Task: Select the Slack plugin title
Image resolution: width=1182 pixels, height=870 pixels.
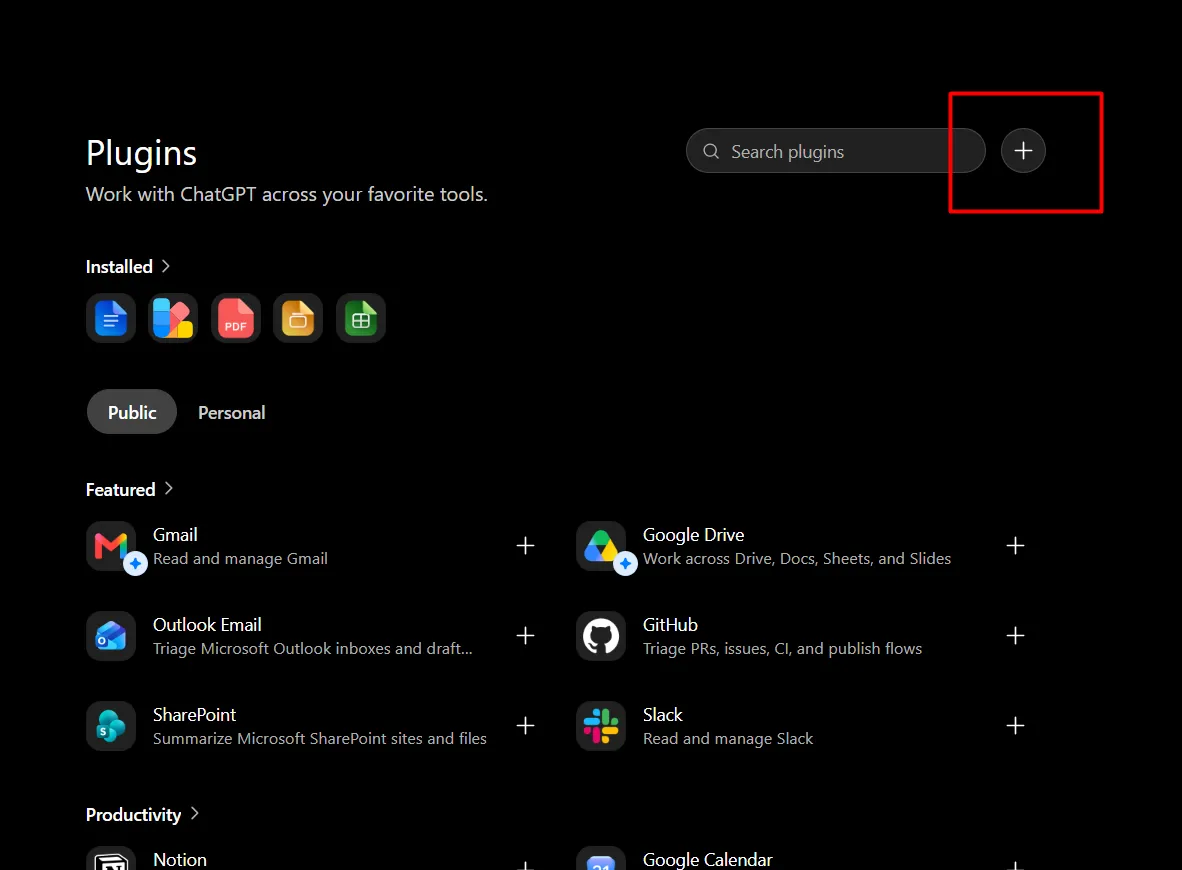Action: point(663,715)
